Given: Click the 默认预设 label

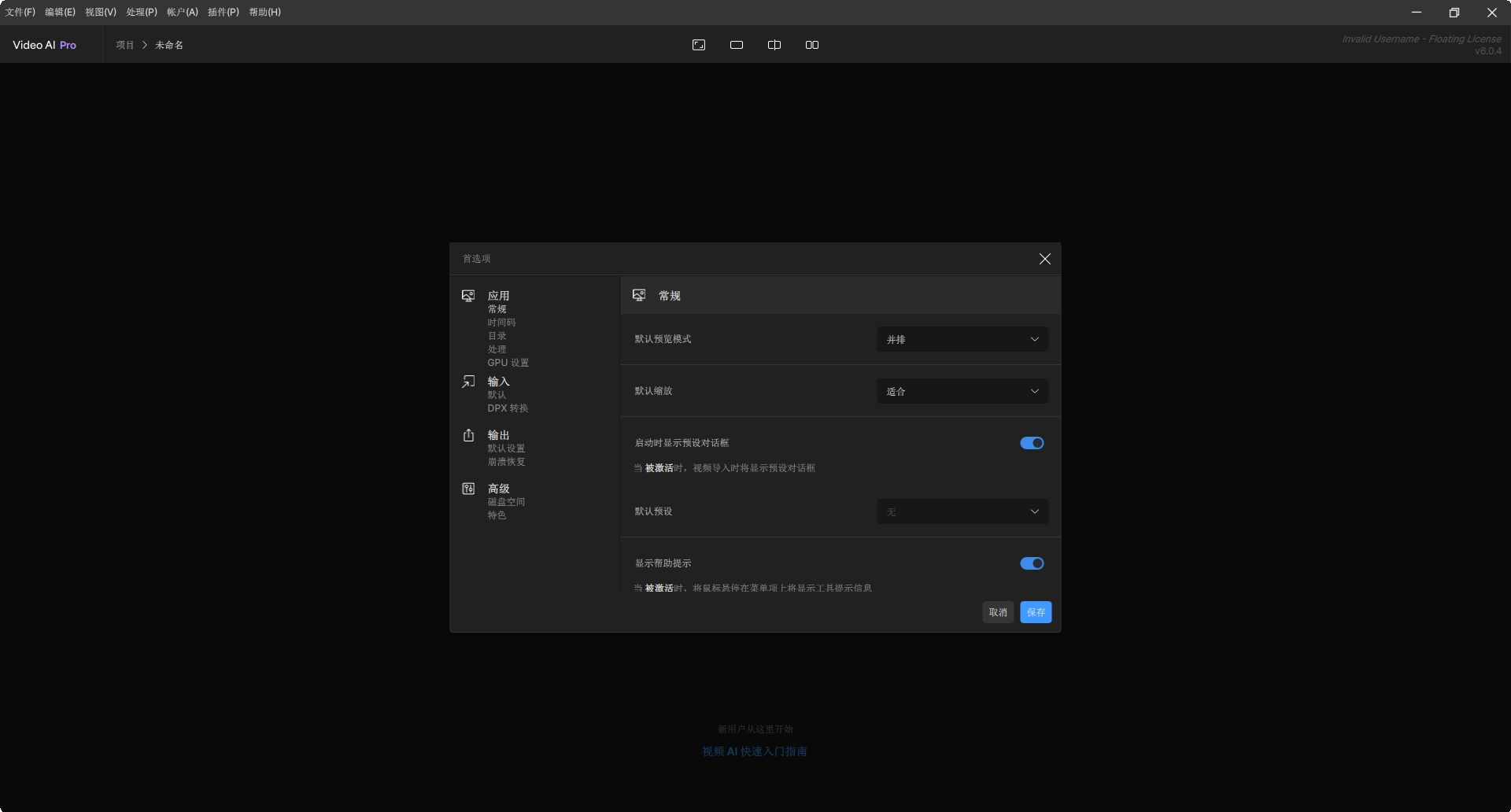Looking at the screenshot, I should [x=653, y=511].
